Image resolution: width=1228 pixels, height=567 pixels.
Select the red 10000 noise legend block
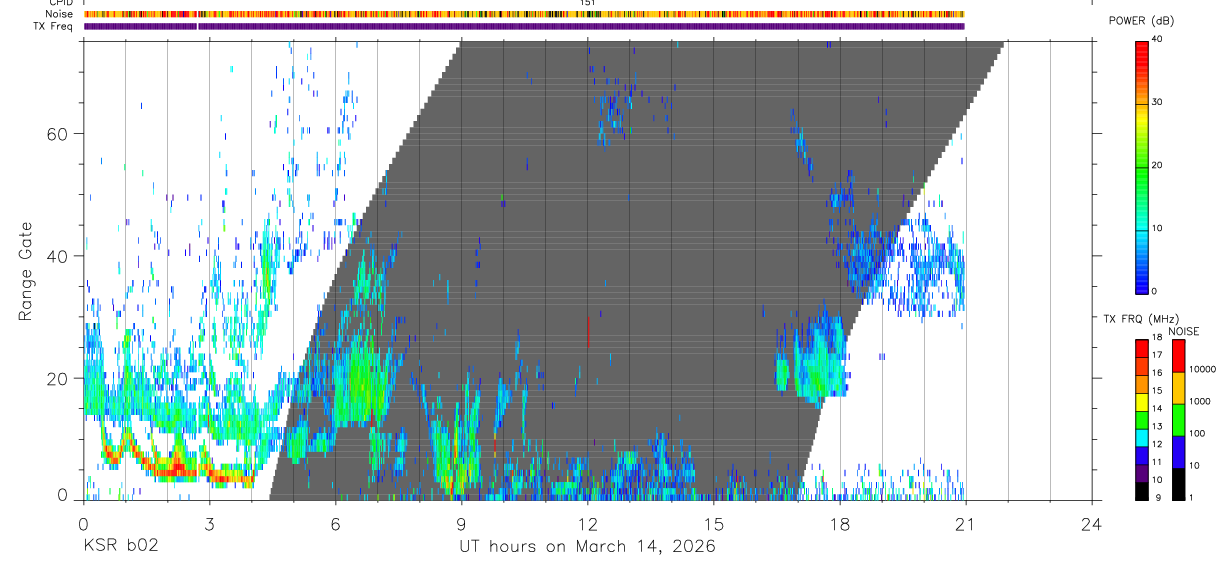(1178, 356)
